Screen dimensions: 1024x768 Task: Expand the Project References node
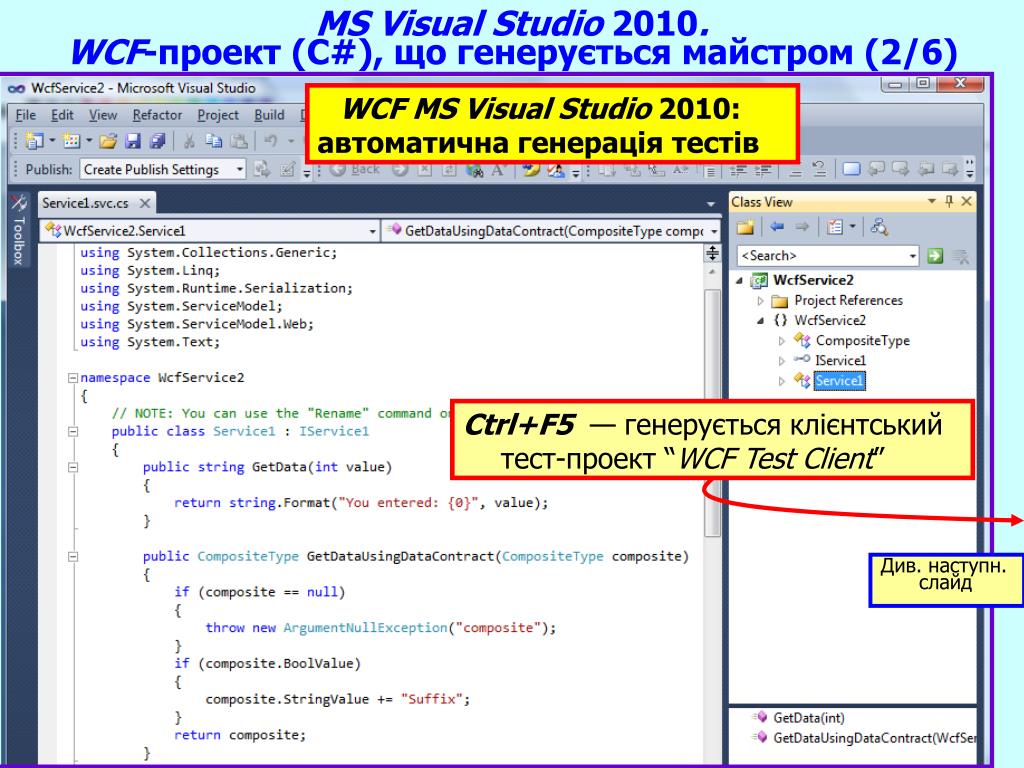point(760,301)
